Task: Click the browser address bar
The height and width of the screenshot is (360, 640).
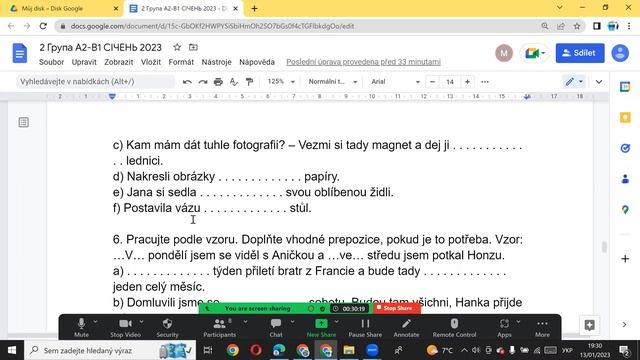Action: click(302, 26)
